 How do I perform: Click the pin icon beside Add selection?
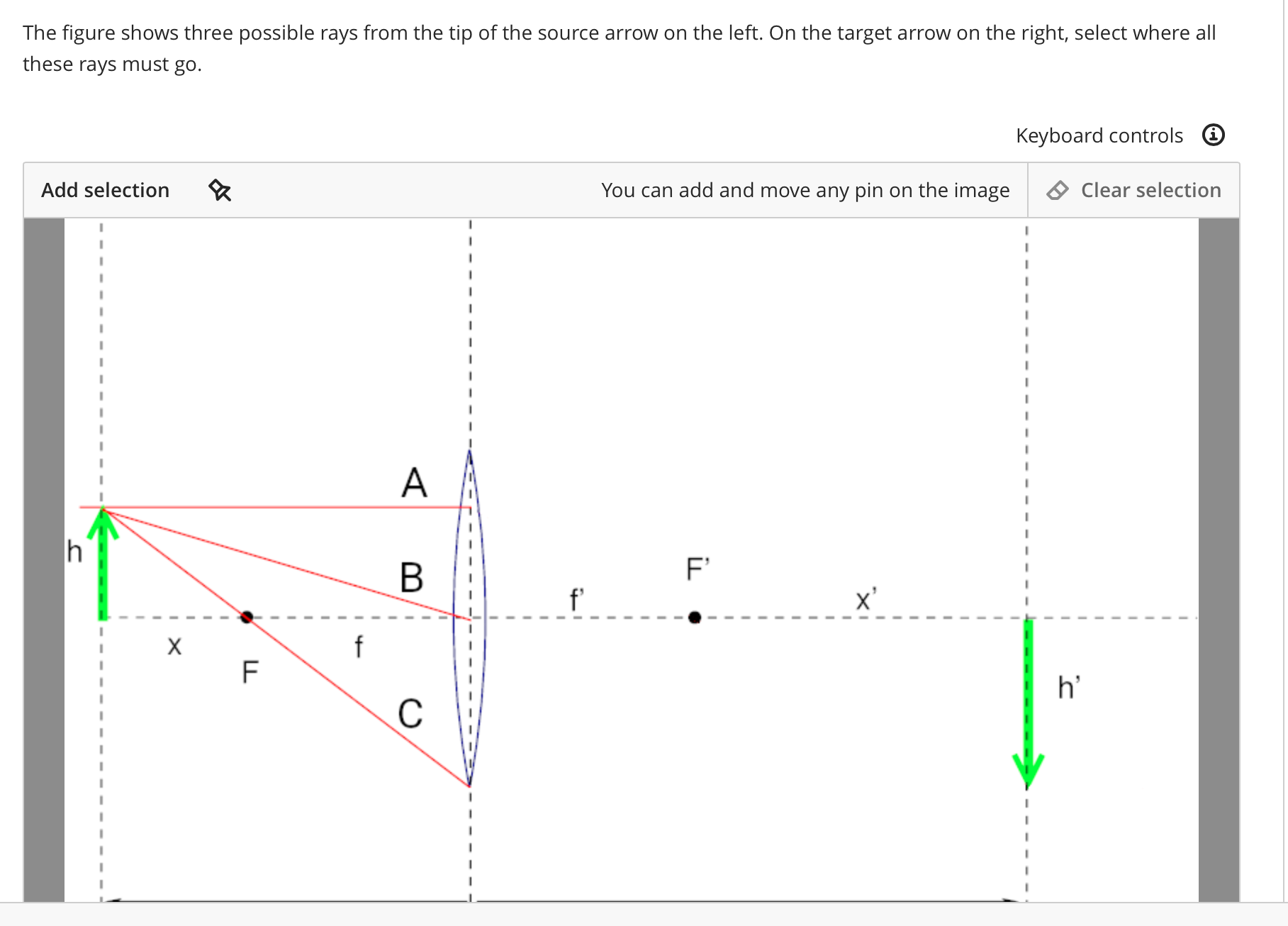220,190
